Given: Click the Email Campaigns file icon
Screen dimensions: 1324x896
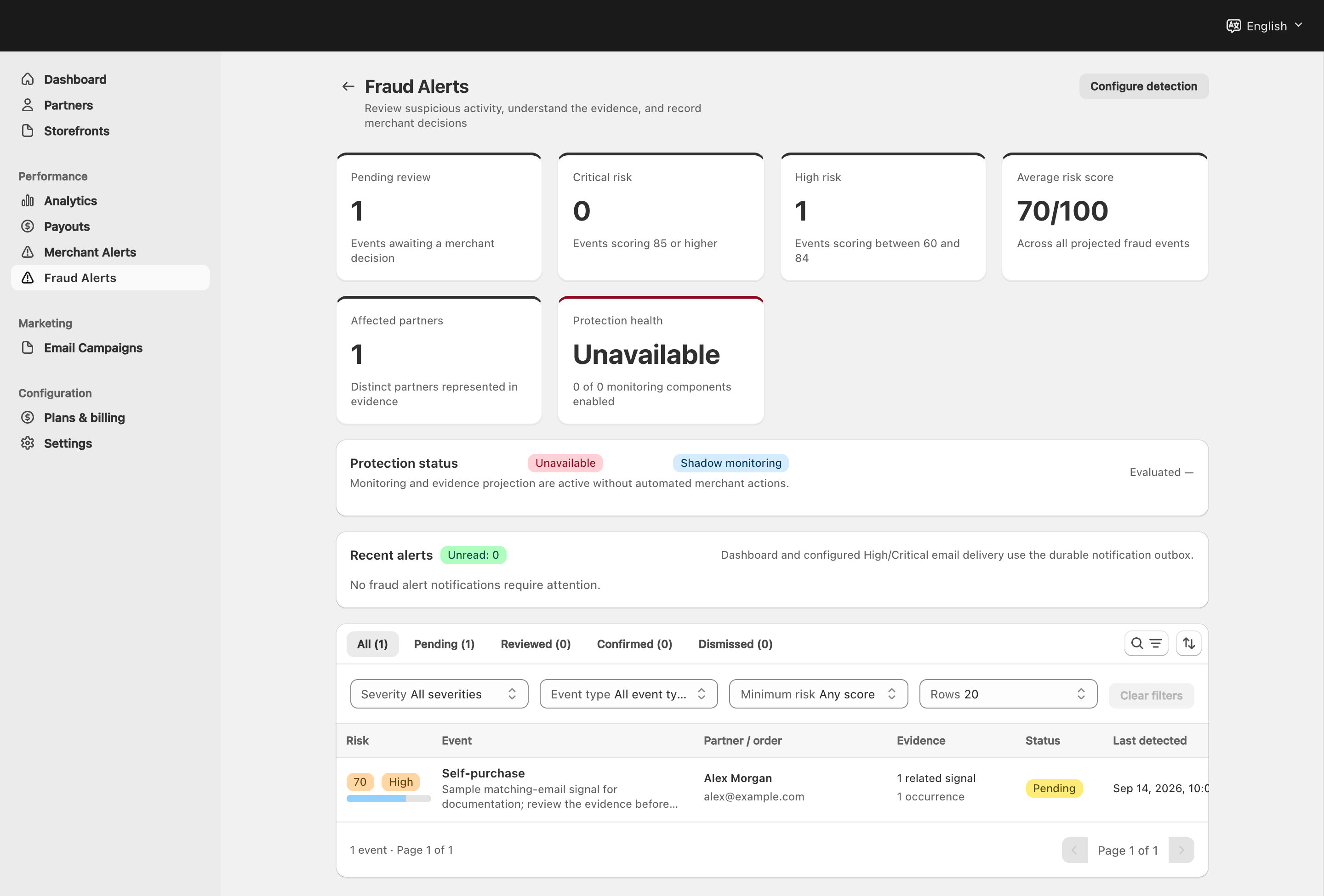Looking at the screenshot, I should point(27,347).
